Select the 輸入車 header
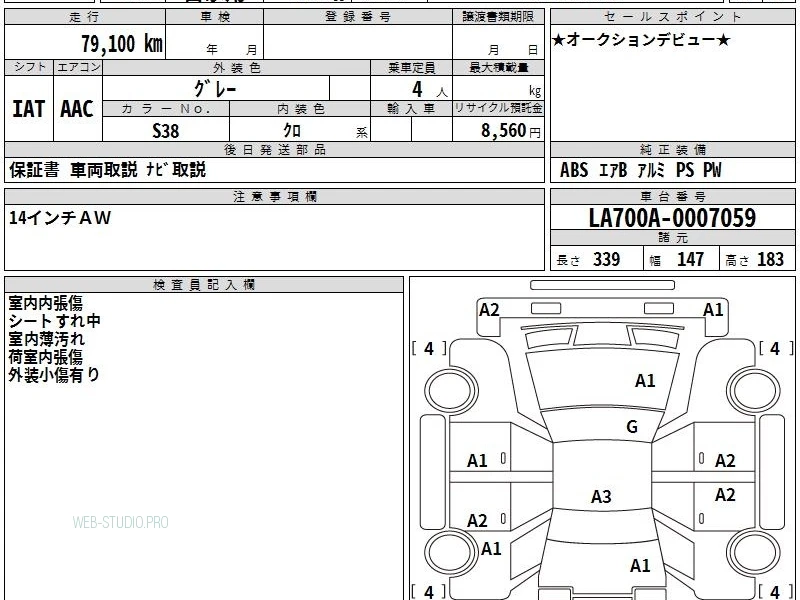Screen dimensions: 800x600 click(x=411, y=108)
